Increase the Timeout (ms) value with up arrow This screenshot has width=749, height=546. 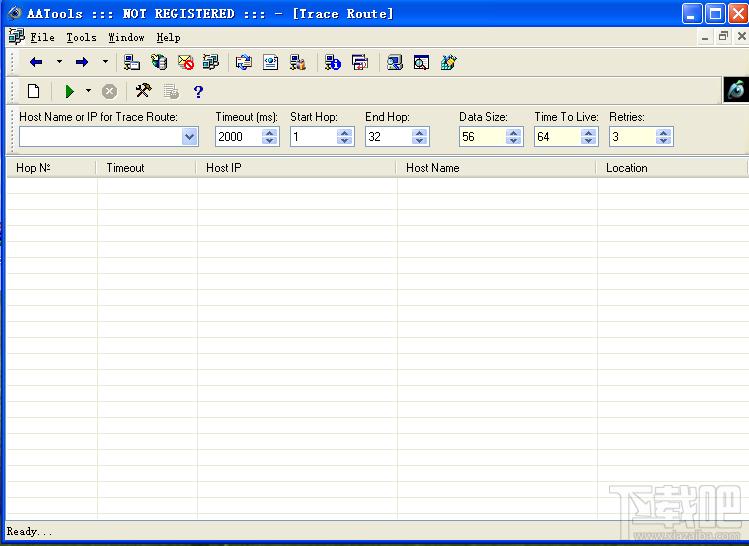tap(269, 133)
